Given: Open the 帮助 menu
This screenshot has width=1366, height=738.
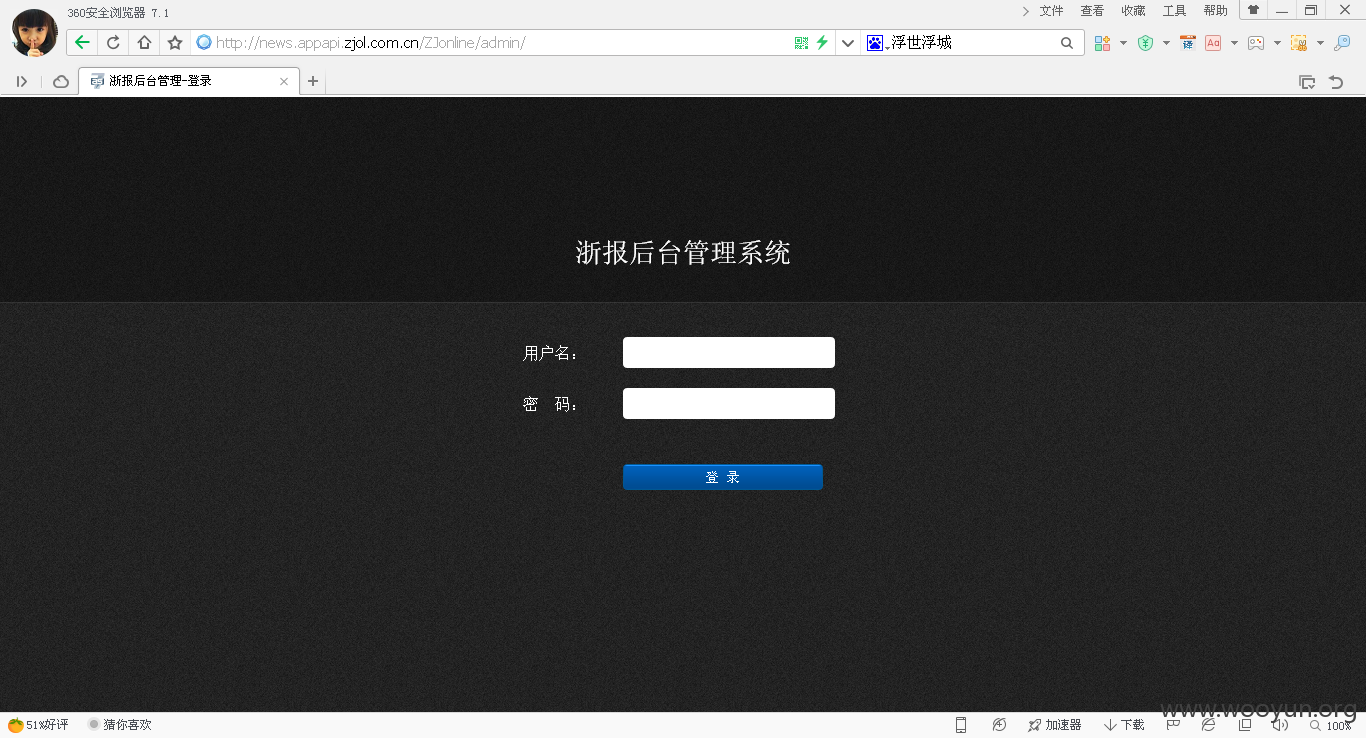Looking at the screenshot, I should pyautogui.click(x=1215, y=11).
